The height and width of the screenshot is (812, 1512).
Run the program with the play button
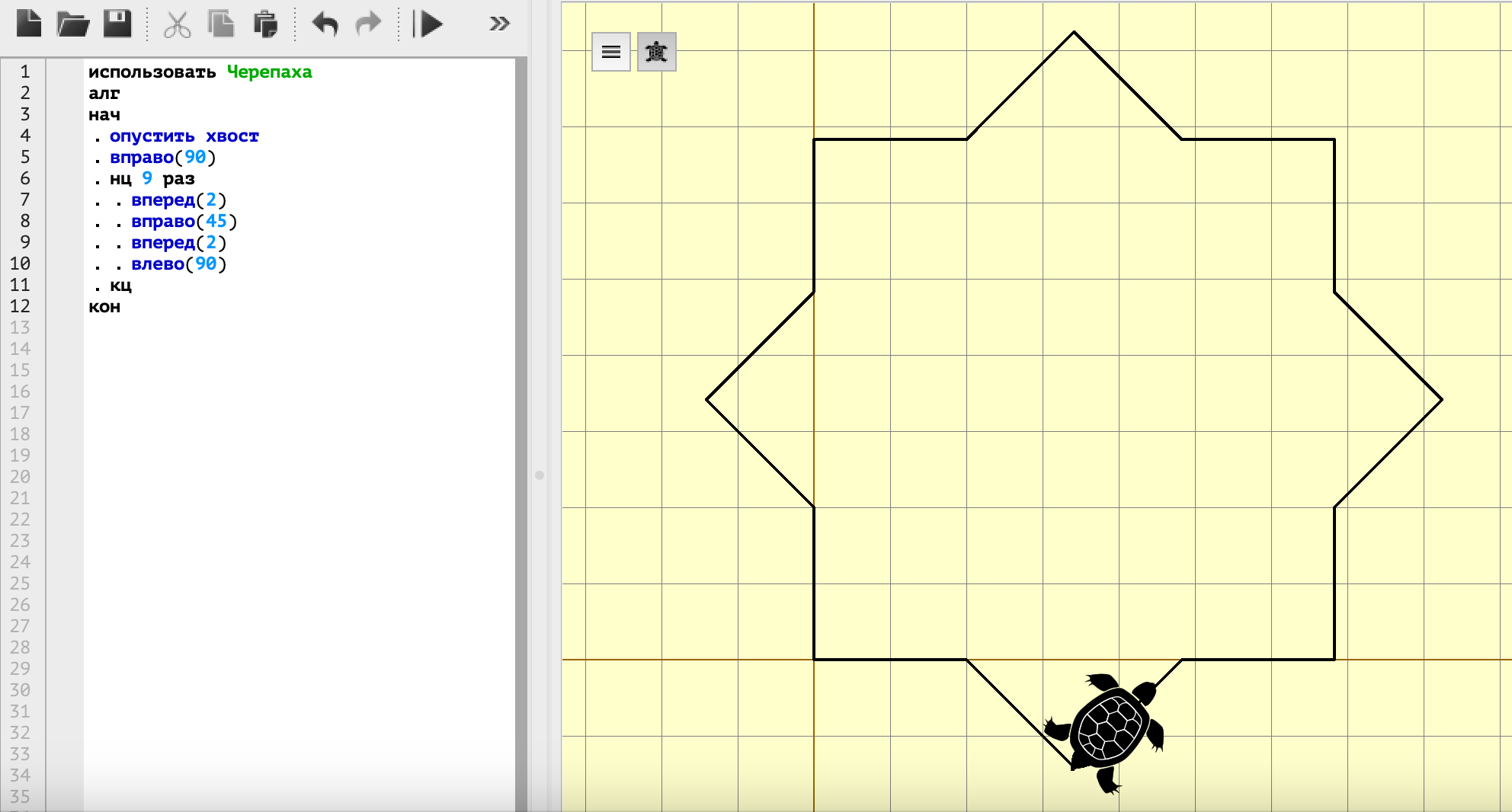428,24
